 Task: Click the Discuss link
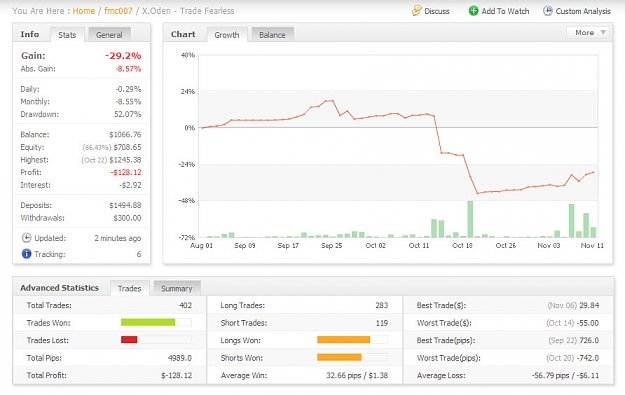coord(436,11)
